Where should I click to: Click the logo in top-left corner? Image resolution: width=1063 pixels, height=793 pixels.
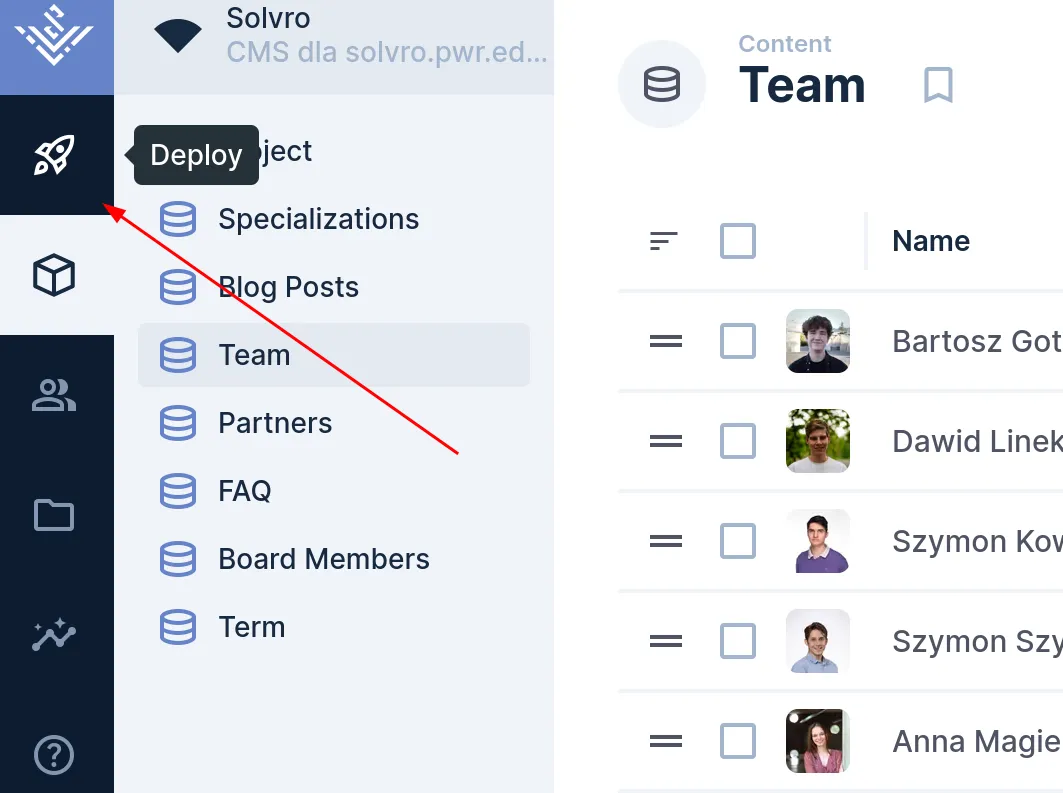[56, 42]
